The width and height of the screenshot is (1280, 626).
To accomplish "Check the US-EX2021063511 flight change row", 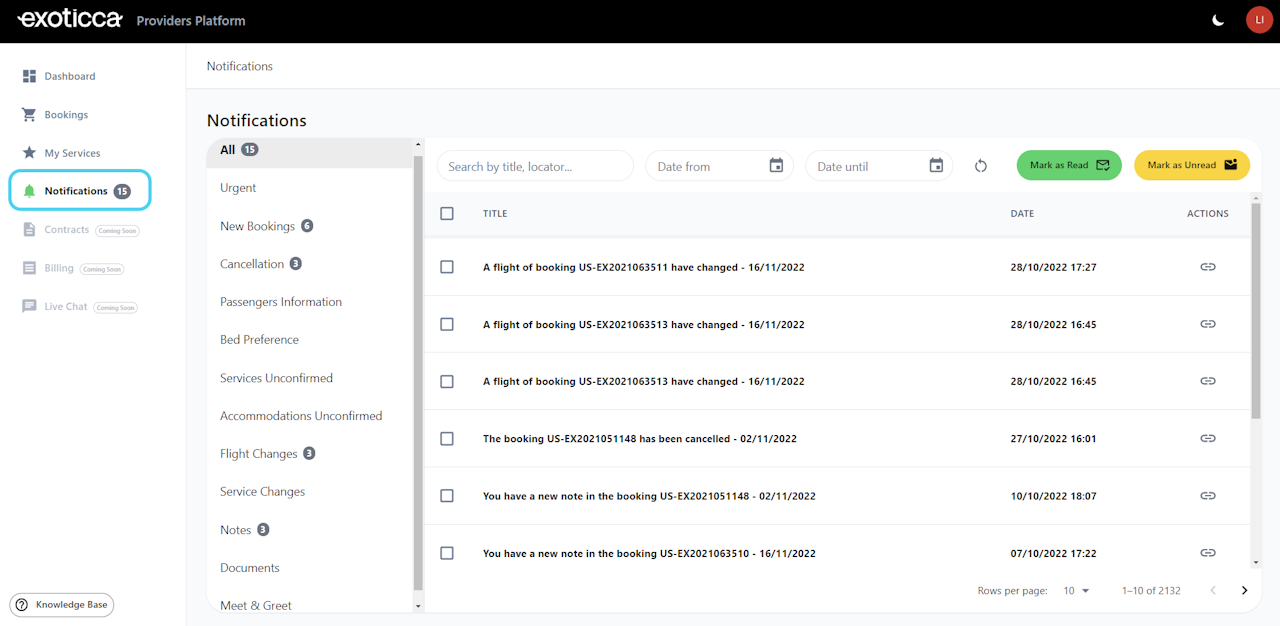I will [447, 267].
